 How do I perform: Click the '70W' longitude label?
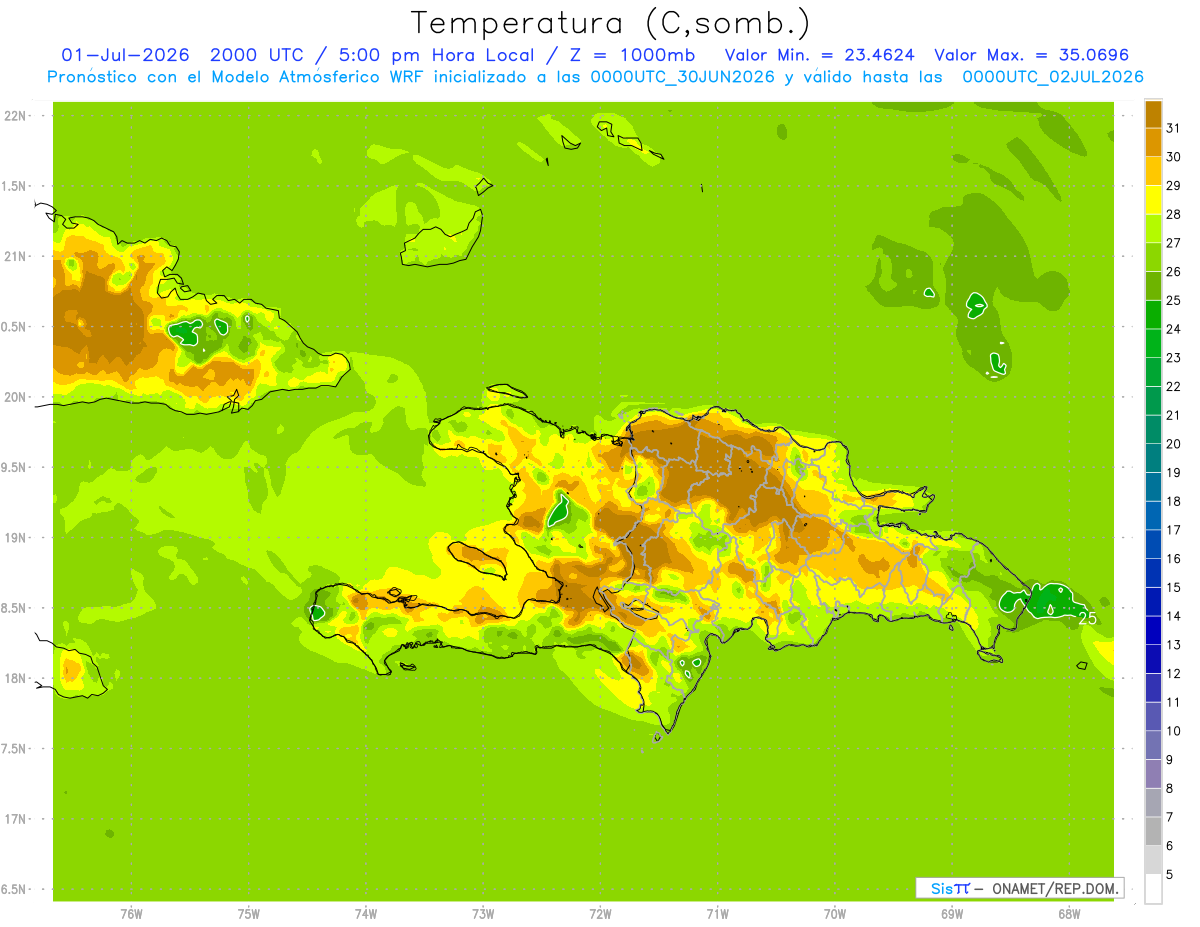click(x=835, y=914)
